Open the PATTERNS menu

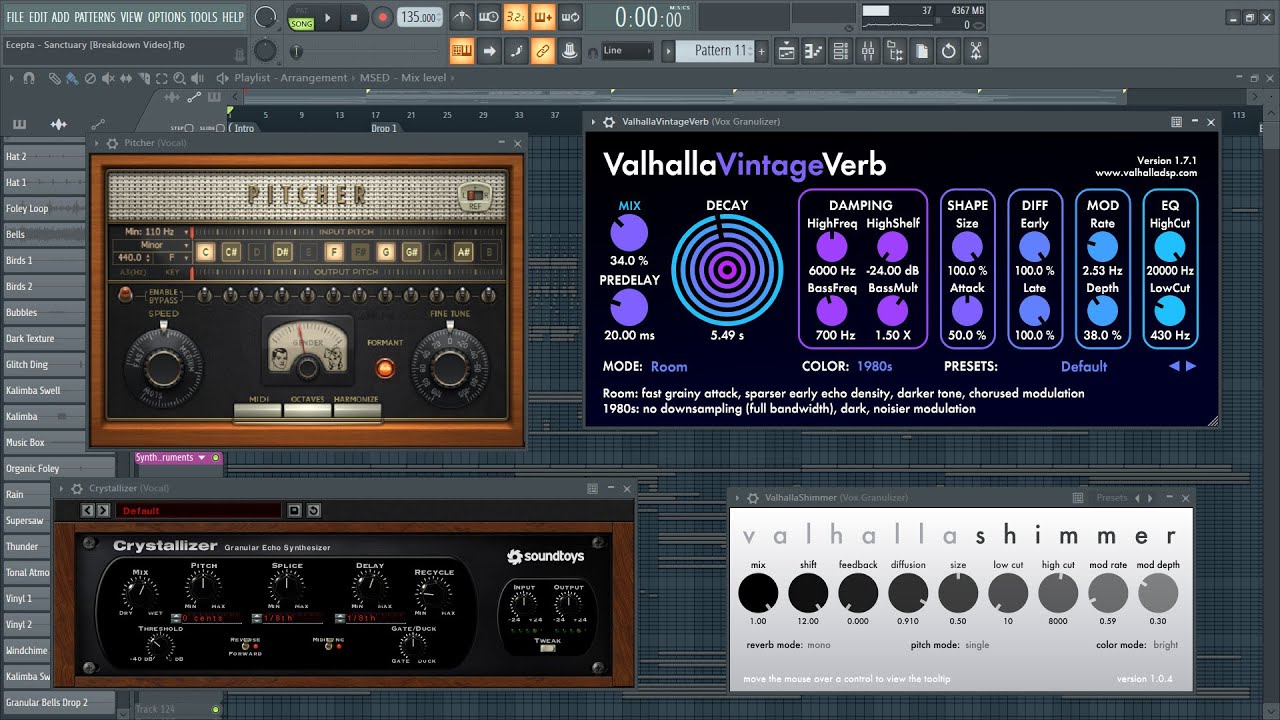coord(95,17)
